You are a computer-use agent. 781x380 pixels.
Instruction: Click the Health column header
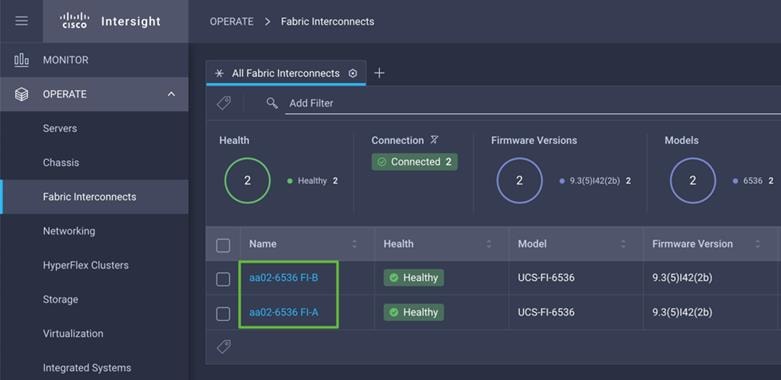[398, 244]
